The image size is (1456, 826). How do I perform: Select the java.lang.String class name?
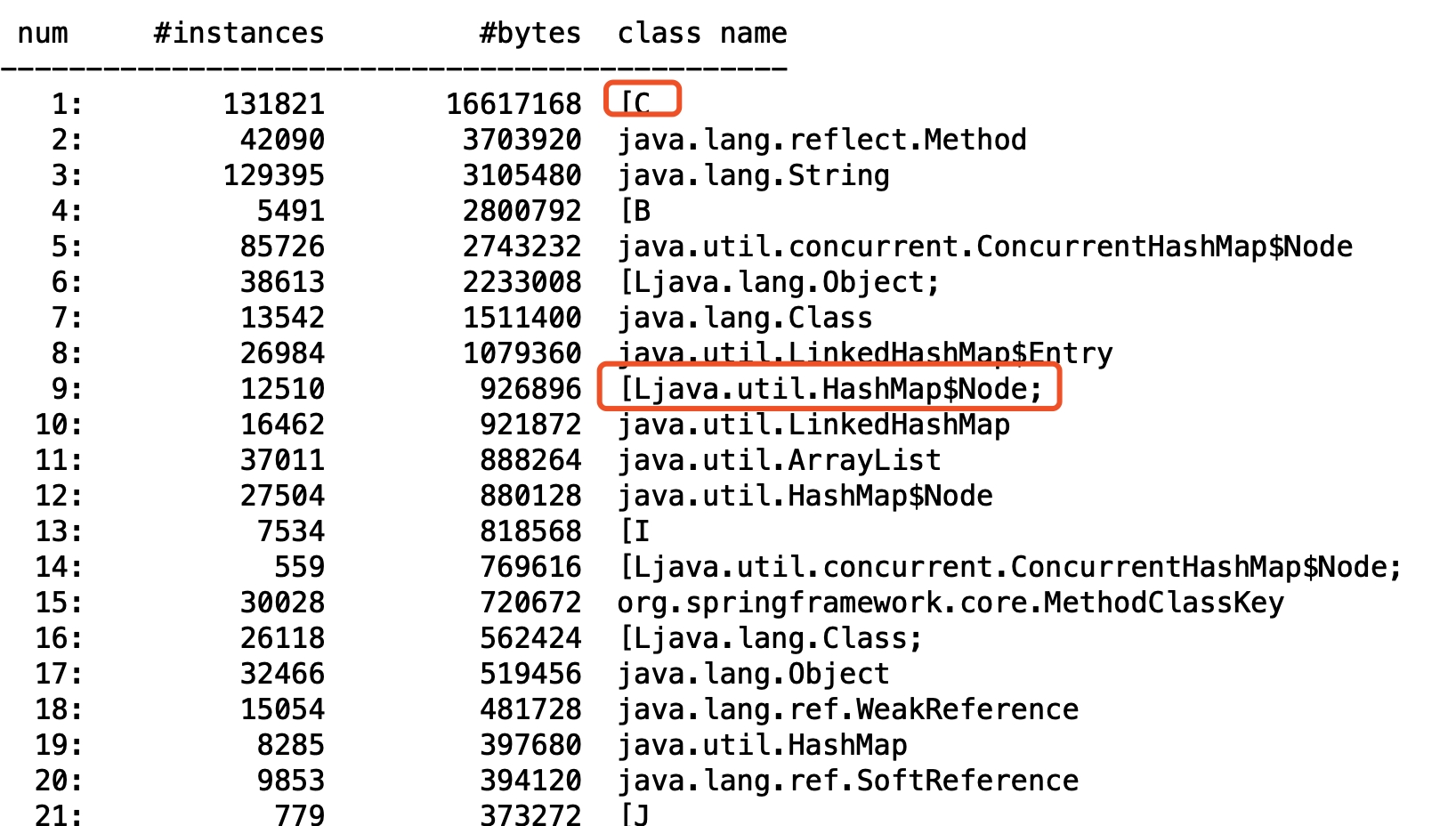pos(753,175)
